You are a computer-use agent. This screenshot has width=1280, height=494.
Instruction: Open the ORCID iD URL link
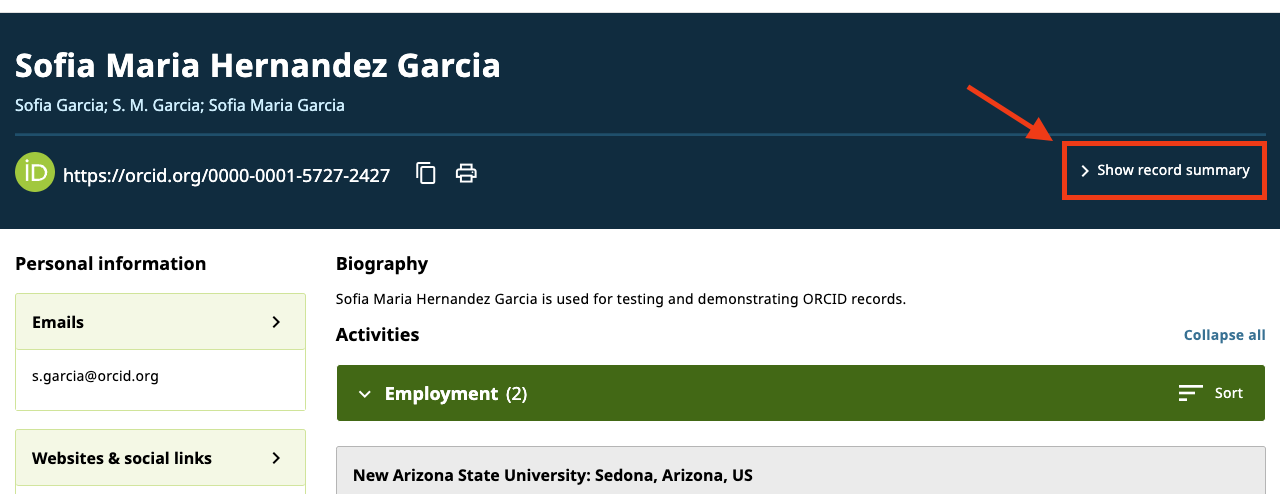226,176
